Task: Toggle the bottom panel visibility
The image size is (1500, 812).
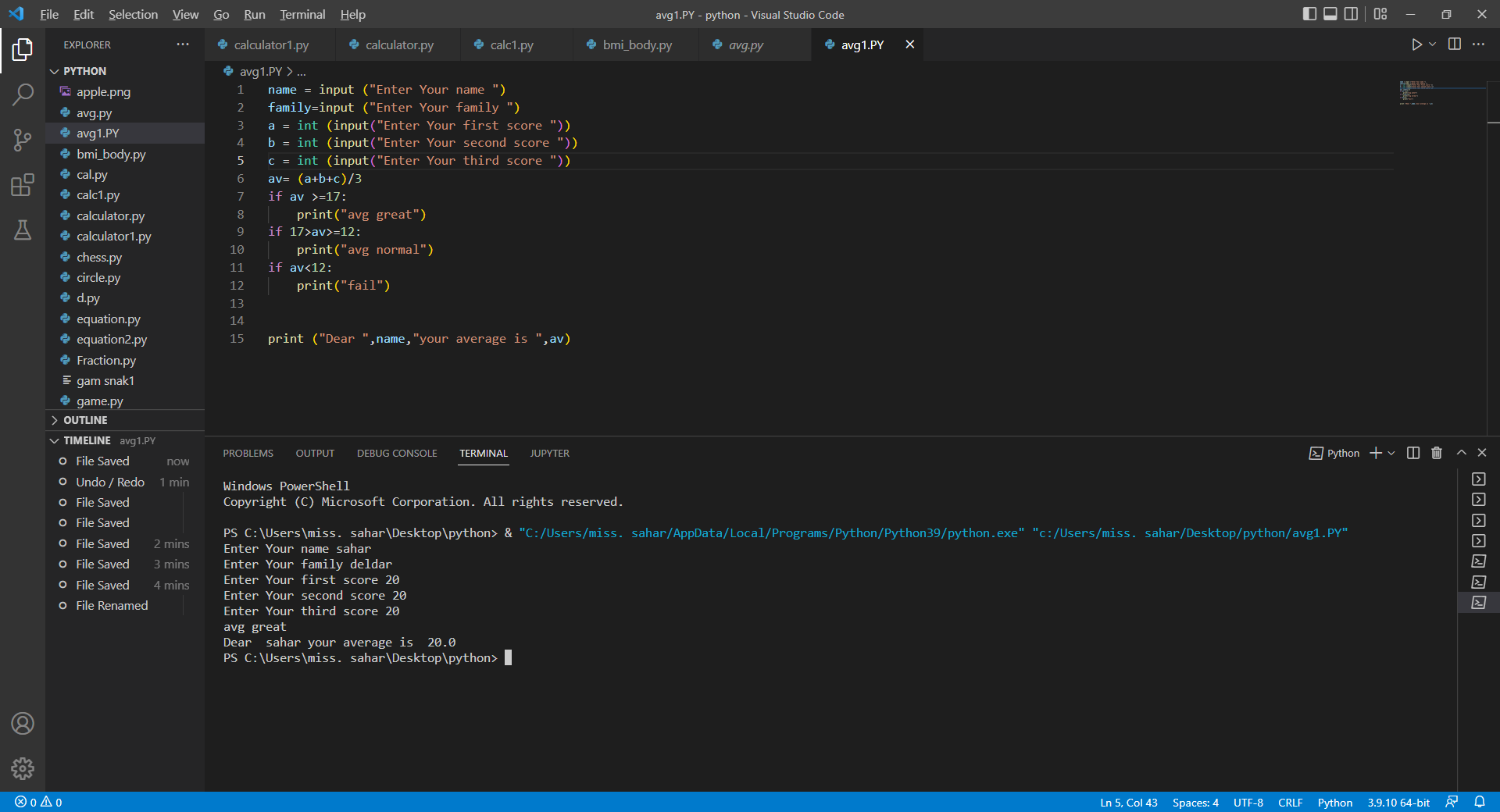Action: point(1330,14)
